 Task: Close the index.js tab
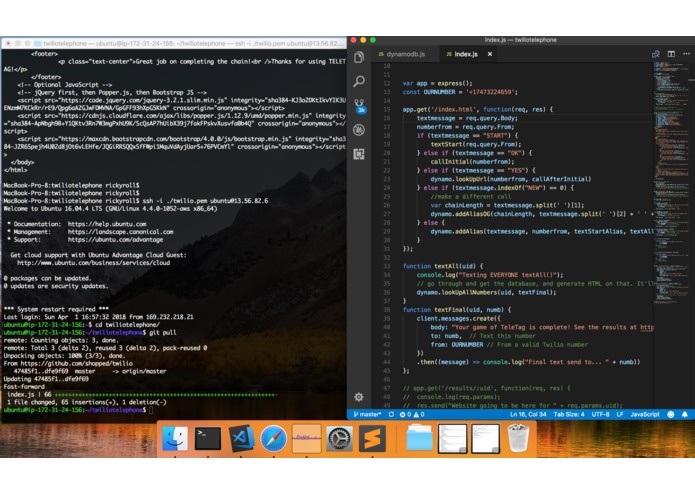[x=490, y=54]
